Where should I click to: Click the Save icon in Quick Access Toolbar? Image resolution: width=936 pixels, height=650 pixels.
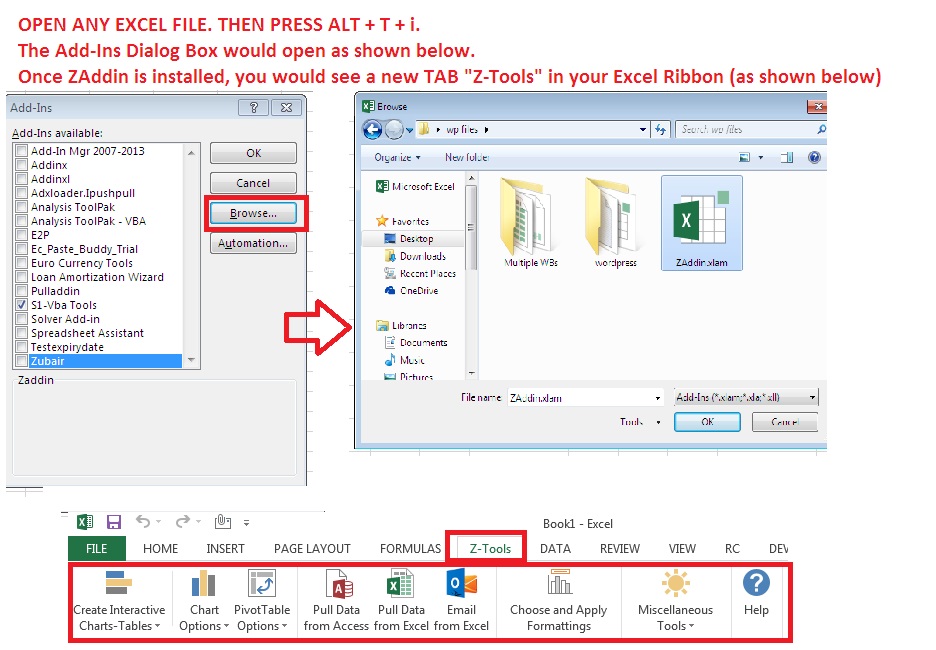113,522
